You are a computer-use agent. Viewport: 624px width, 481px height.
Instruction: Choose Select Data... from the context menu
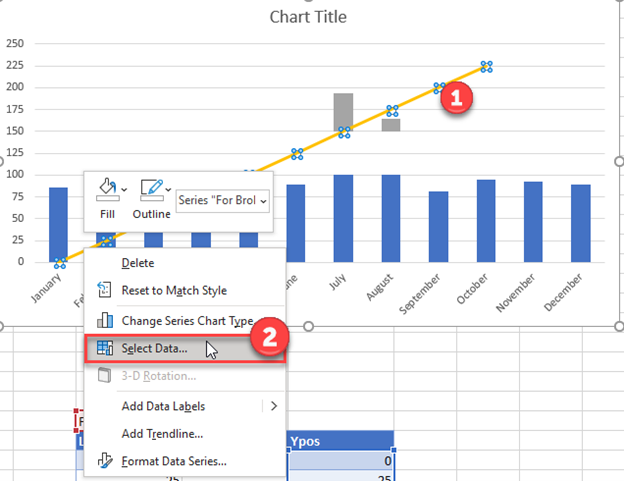point(185,349)
